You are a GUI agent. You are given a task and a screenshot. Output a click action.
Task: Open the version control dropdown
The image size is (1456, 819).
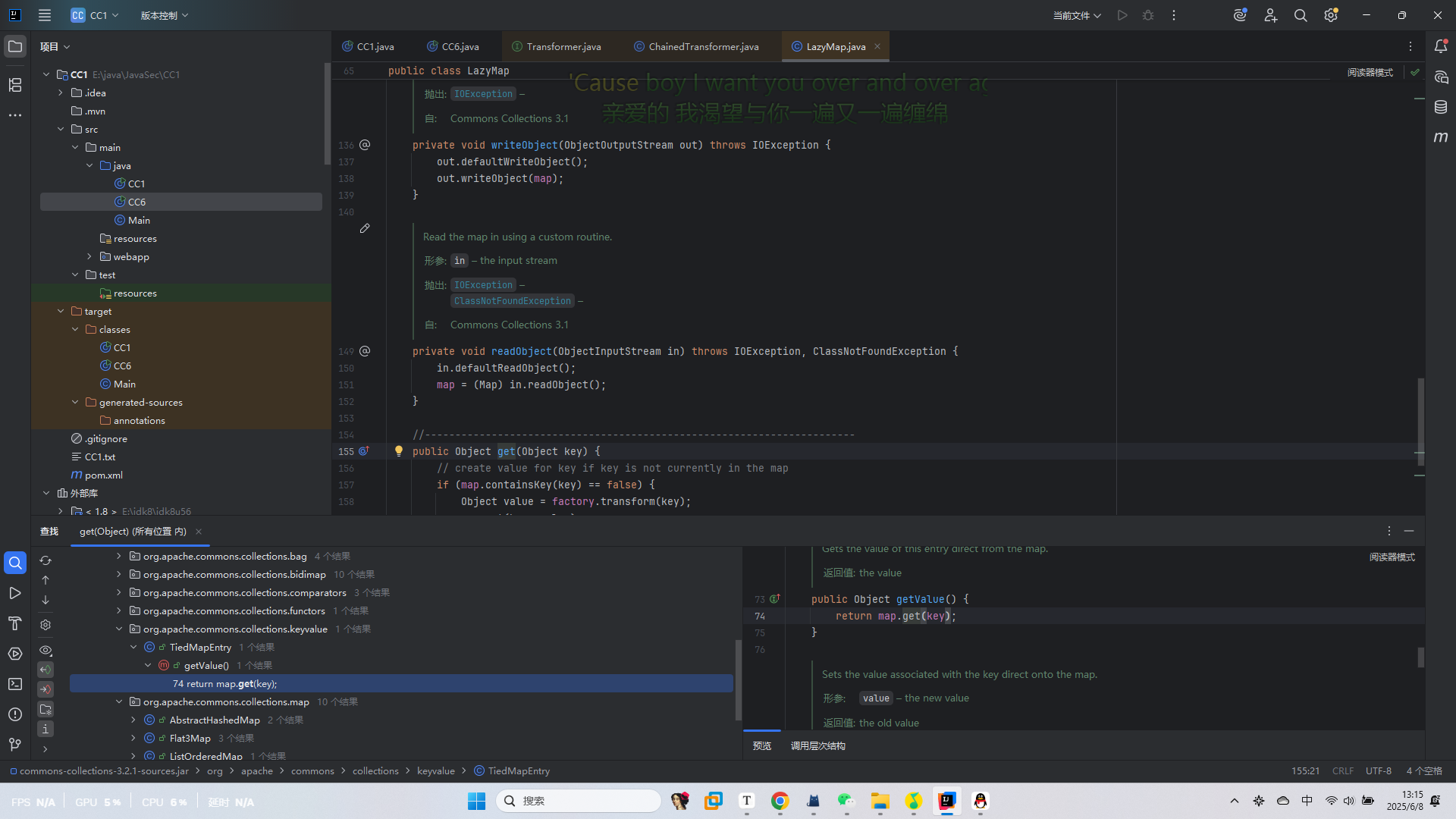(164, 15)
